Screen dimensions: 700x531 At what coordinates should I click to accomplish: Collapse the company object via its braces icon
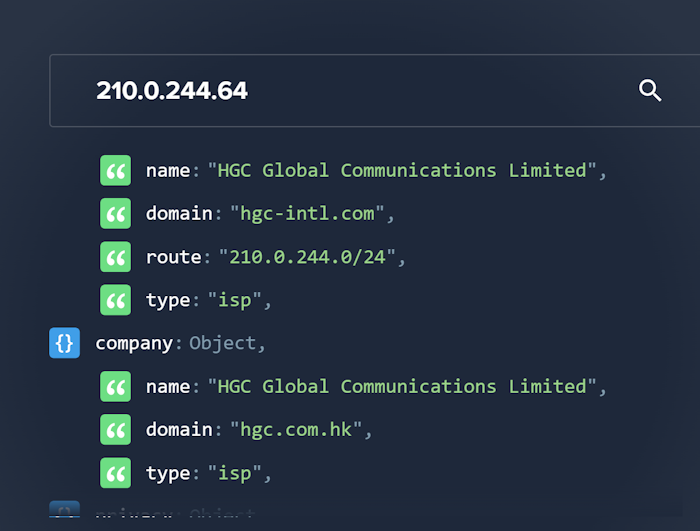tap(64, 343)
